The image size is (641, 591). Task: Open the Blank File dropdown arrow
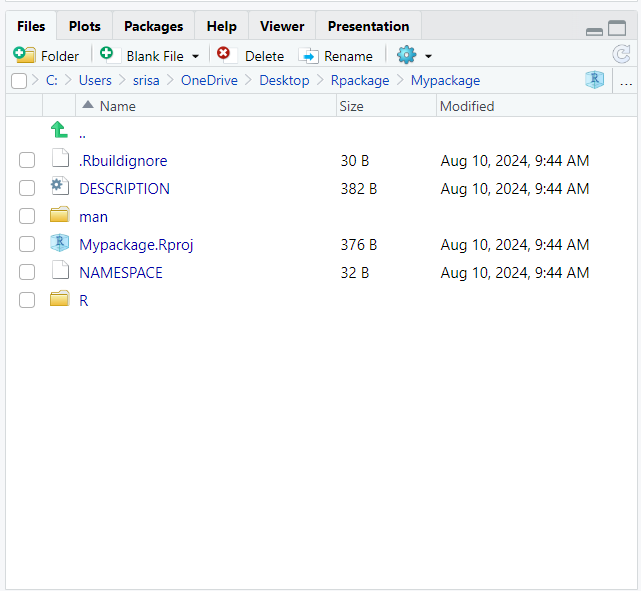pos(195,56)
